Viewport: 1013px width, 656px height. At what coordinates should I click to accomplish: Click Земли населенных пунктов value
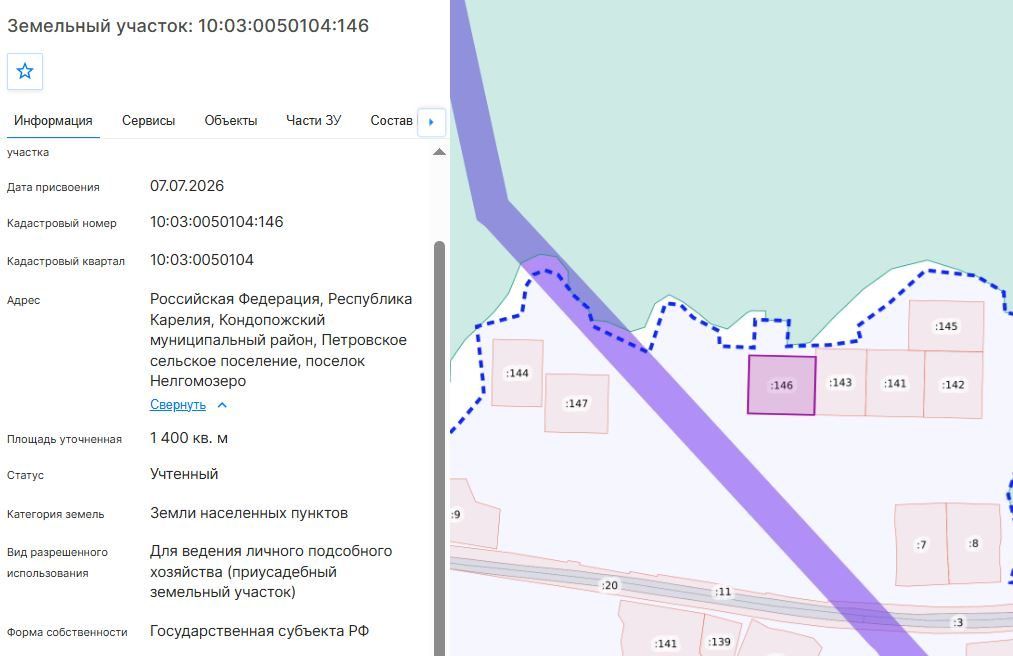[x=249, y=513]
